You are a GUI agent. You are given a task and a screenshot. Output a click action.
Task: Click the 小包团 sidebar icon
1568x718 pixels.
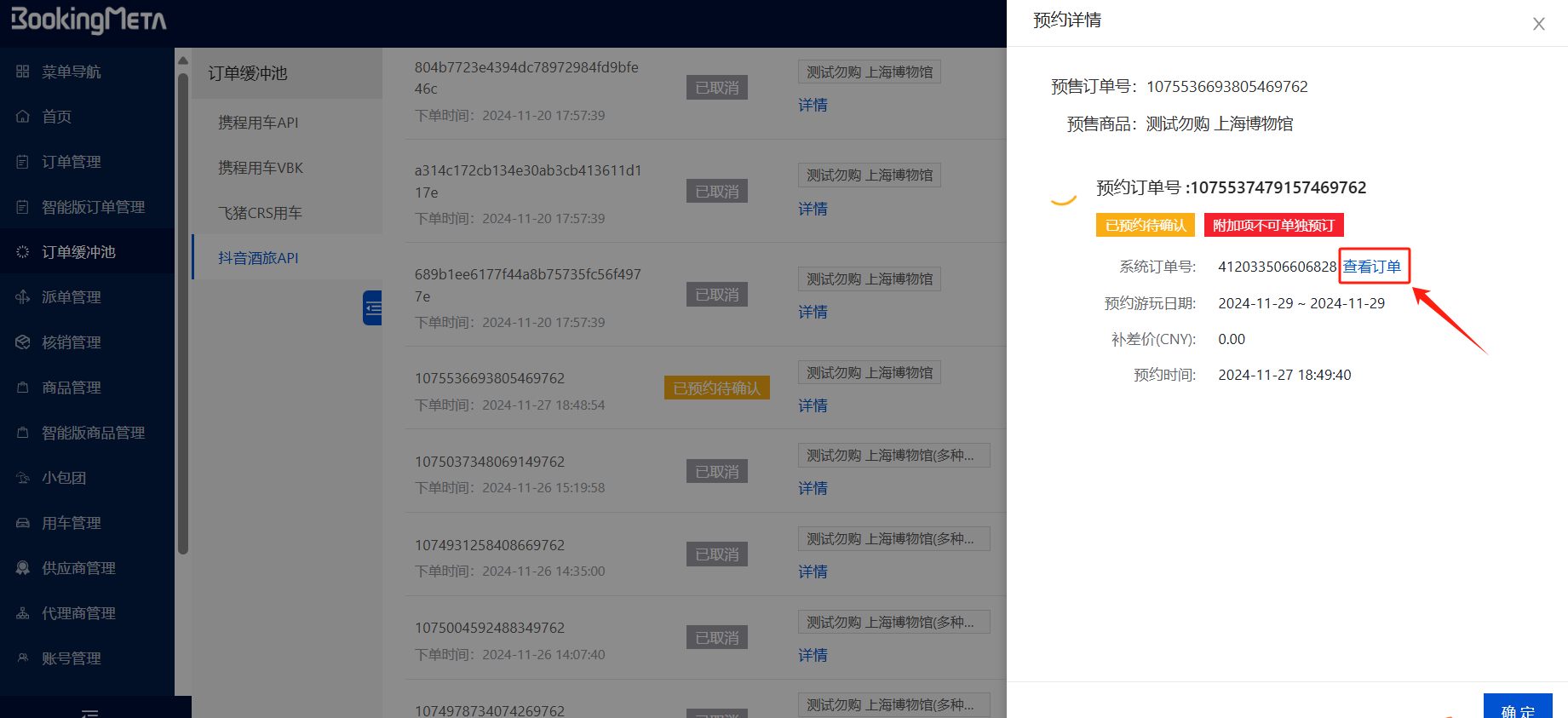point(23,478)
